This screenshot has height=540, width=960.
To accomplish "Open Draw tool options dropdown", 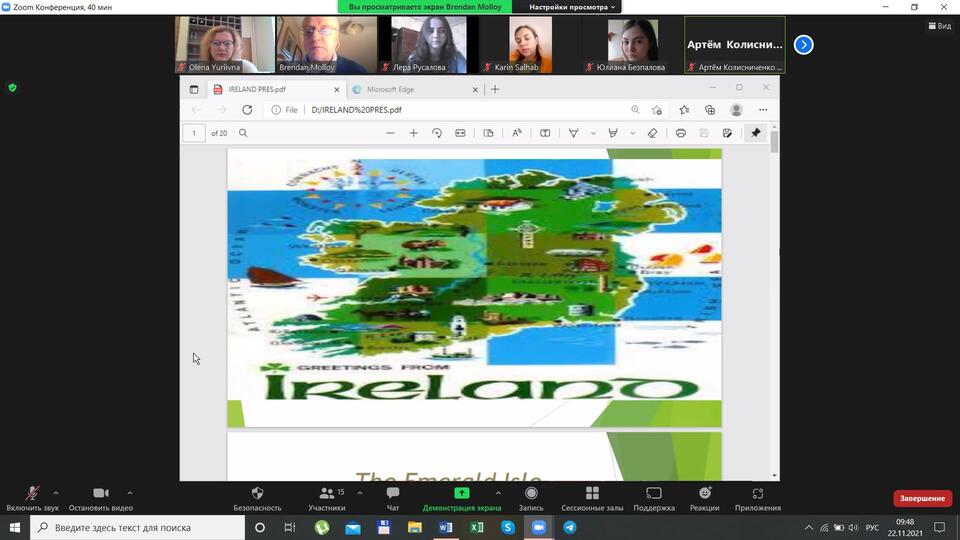I will tap(593, 133).
